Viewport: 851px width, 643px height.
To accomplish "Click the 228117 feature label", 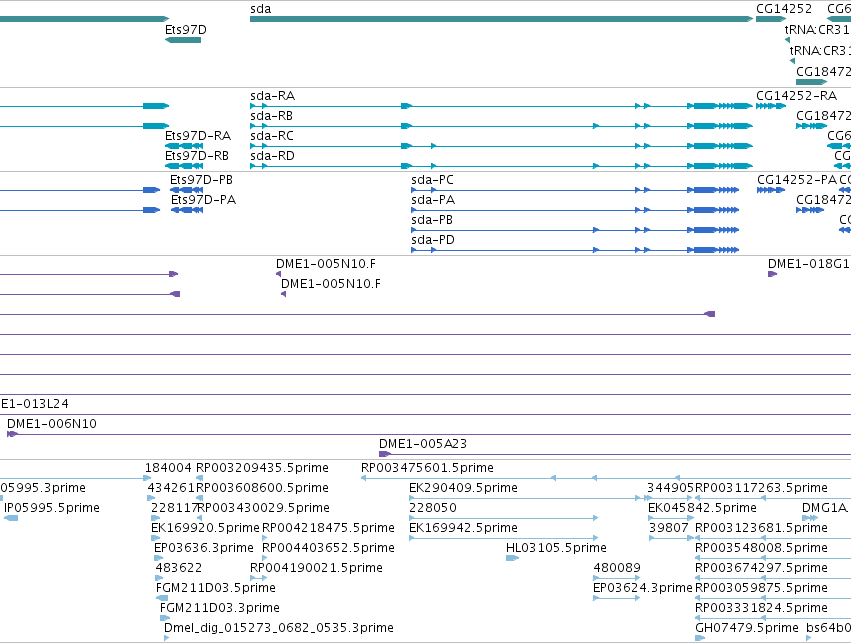I will [x=173, y=508].
